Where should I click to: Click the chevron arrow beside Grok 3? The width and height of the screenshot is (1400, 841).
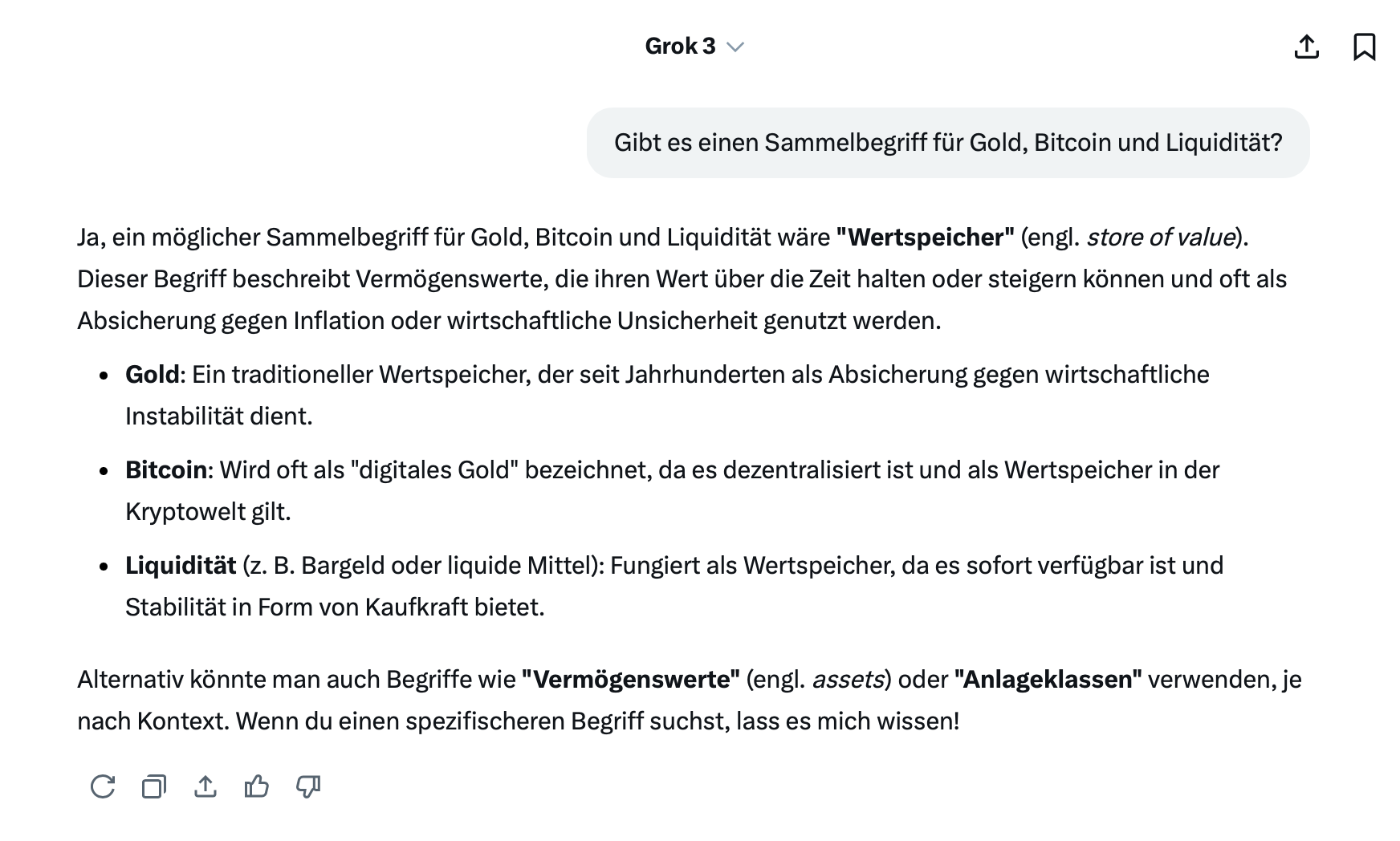tap(735, 47)
